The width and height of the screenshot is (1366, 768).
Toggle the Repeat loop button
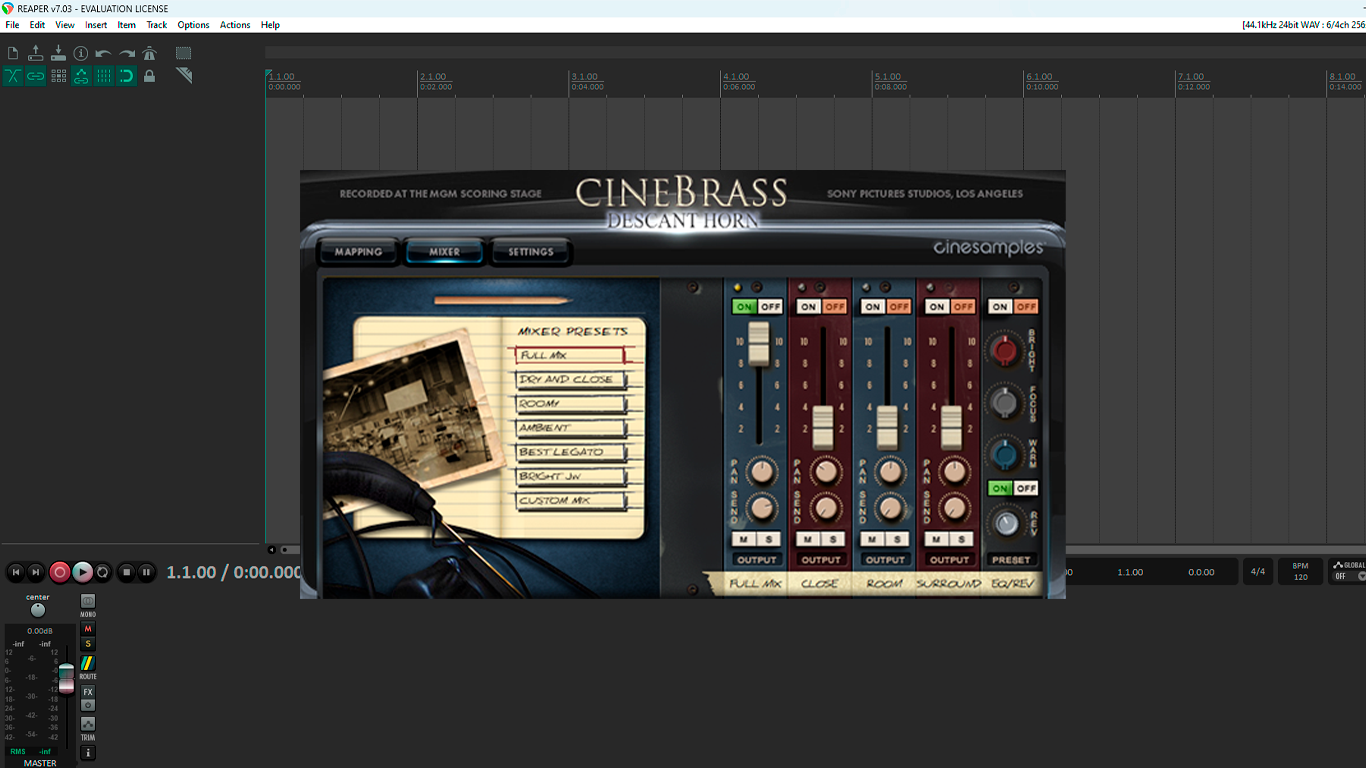tap(103, 572)
